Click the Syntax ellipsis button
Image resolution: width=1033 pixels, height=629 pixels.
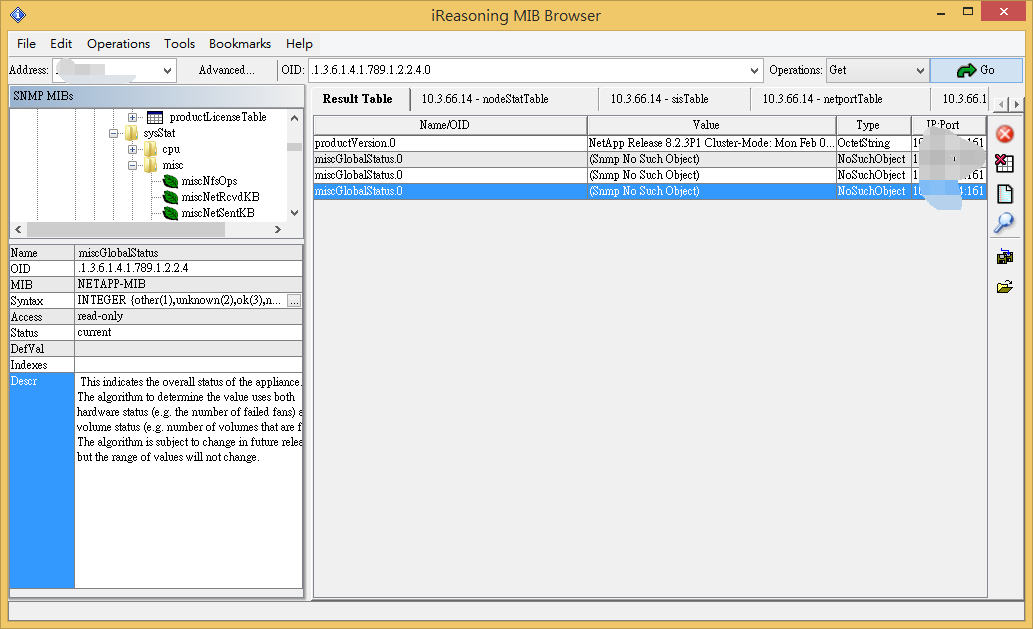coord(294,300)
